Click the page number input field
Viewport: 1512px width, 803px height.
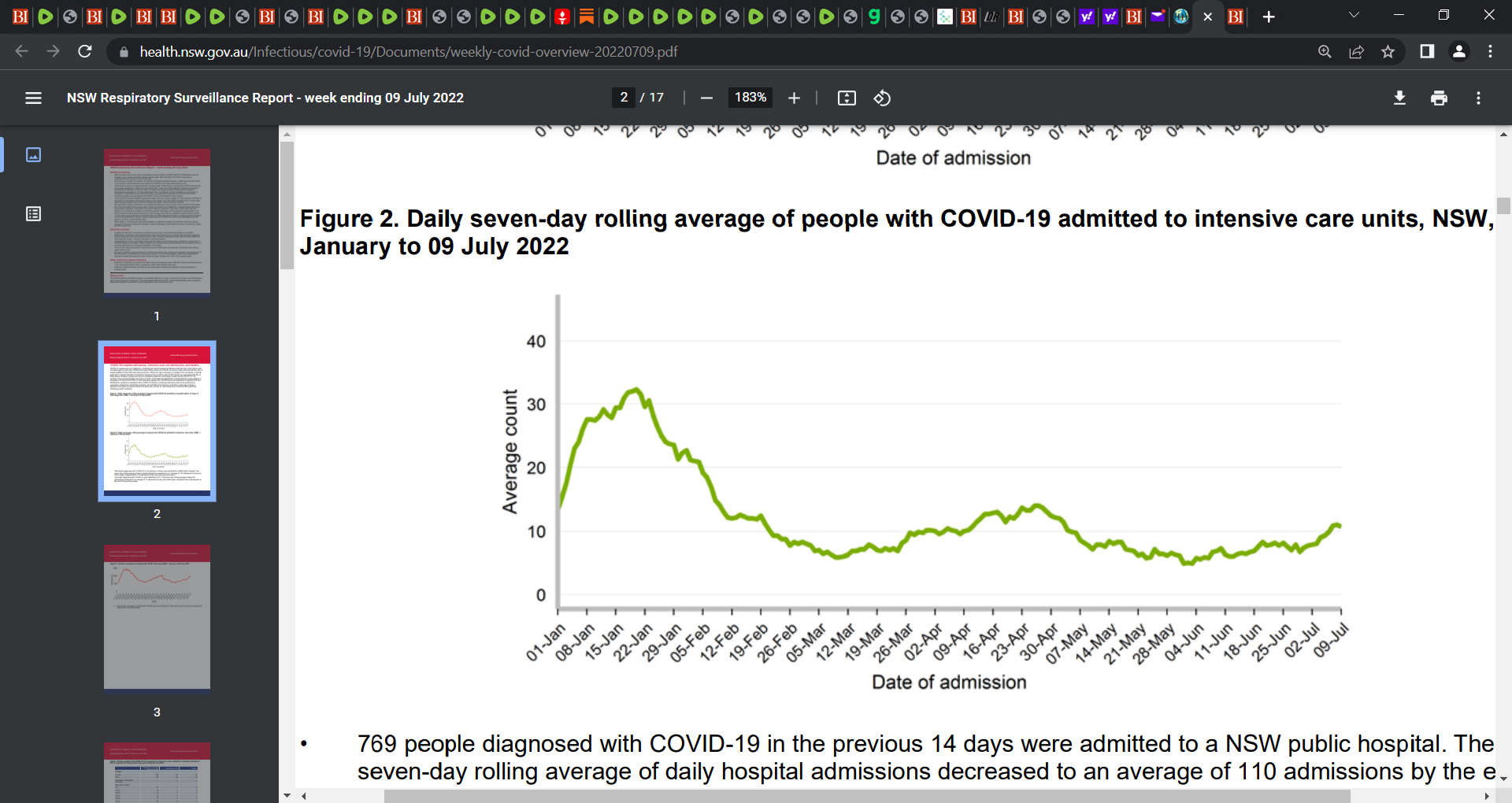tap(624, 98)
